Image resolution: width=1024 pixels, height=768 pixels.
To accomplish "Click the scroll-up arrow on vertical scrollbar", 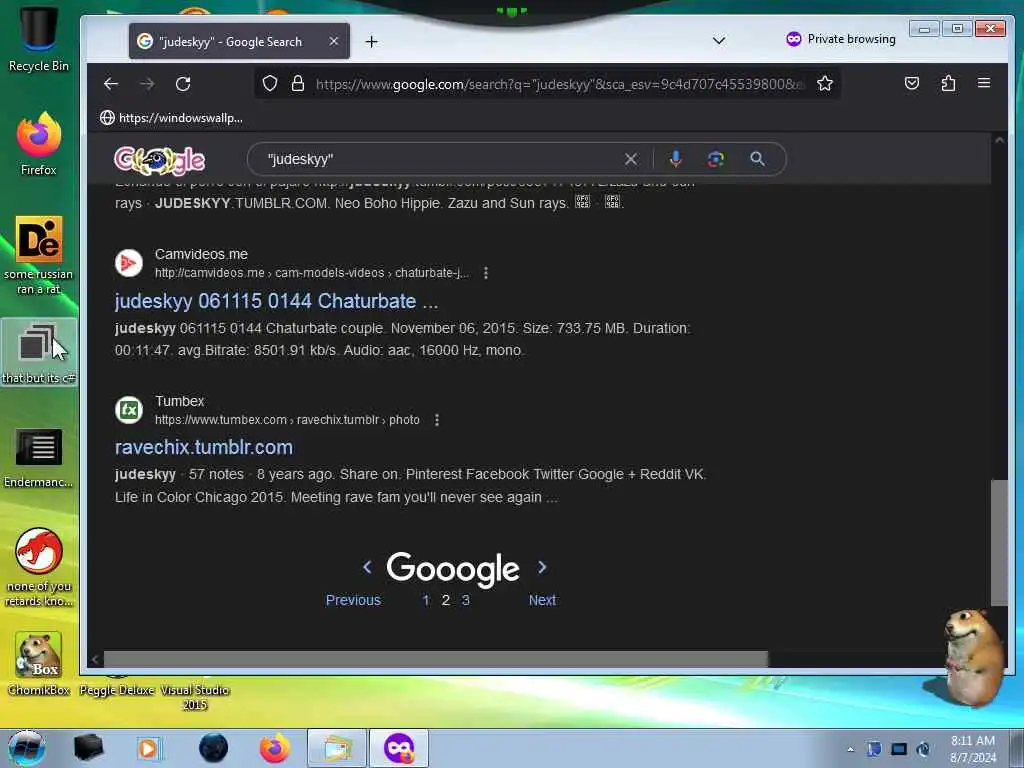I will [x=999, y=140].
